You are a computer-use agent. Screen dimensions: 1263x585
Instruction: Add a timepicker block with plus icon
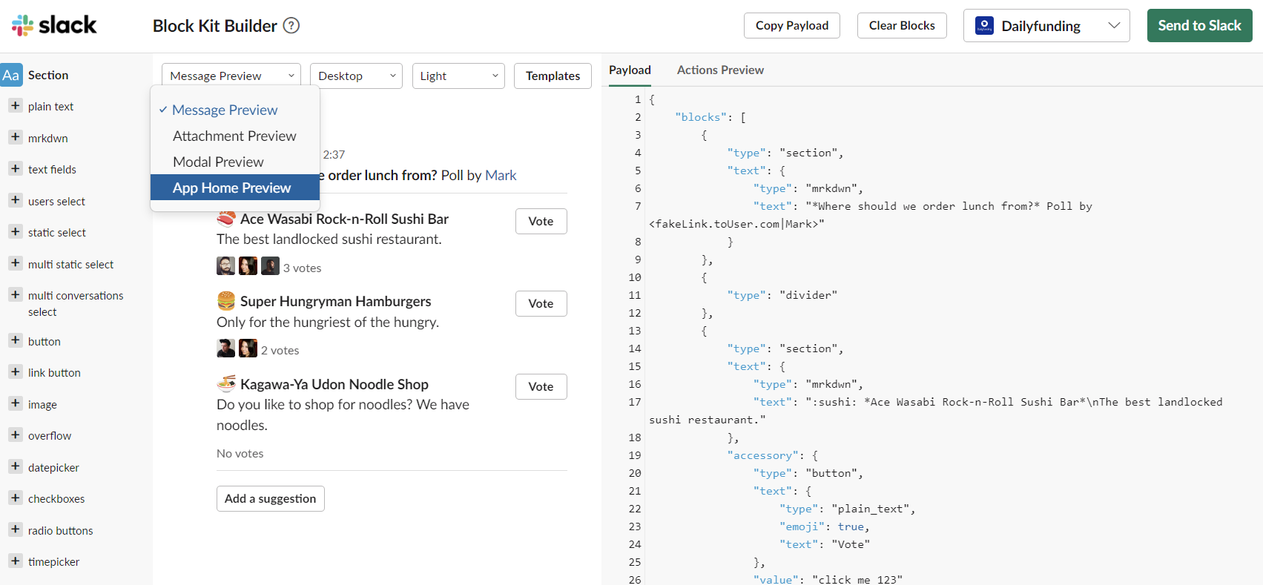[15, 561]
